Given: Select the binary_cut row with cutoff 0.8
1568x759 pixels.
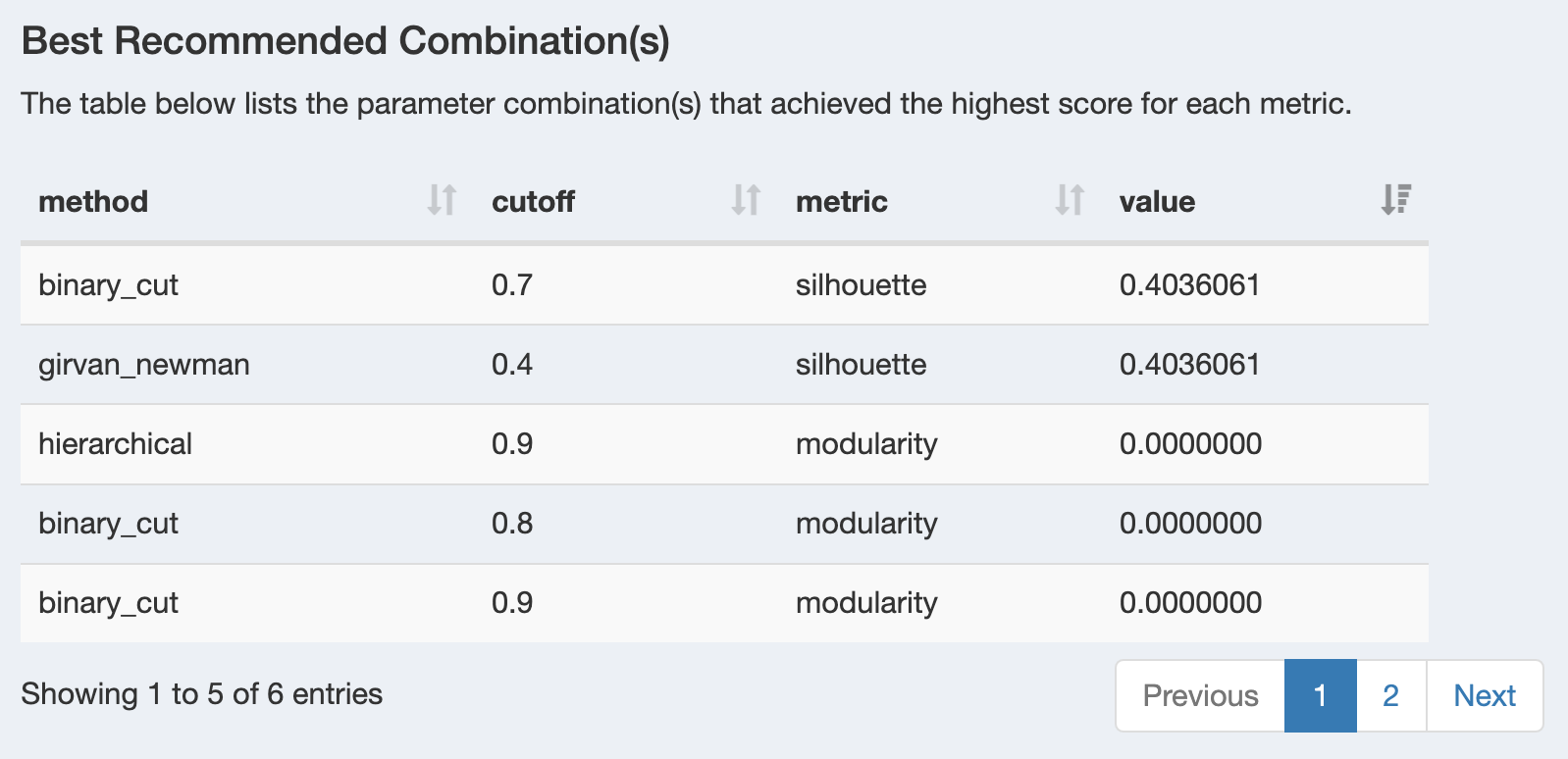Looking at the screenshot, I should [x=724, y=524].
